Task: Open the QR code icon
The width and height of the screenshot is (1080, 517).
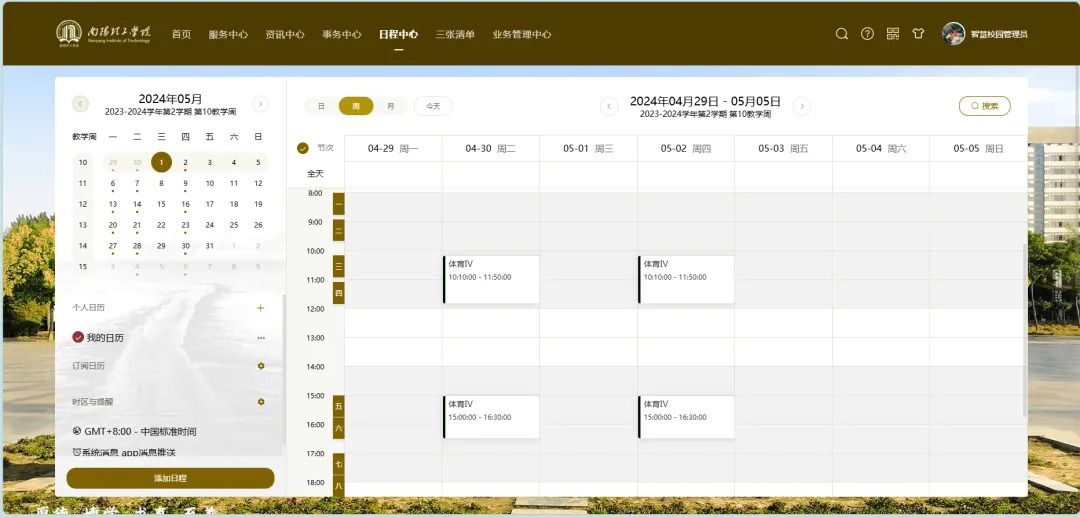Action: pos(893,34)
